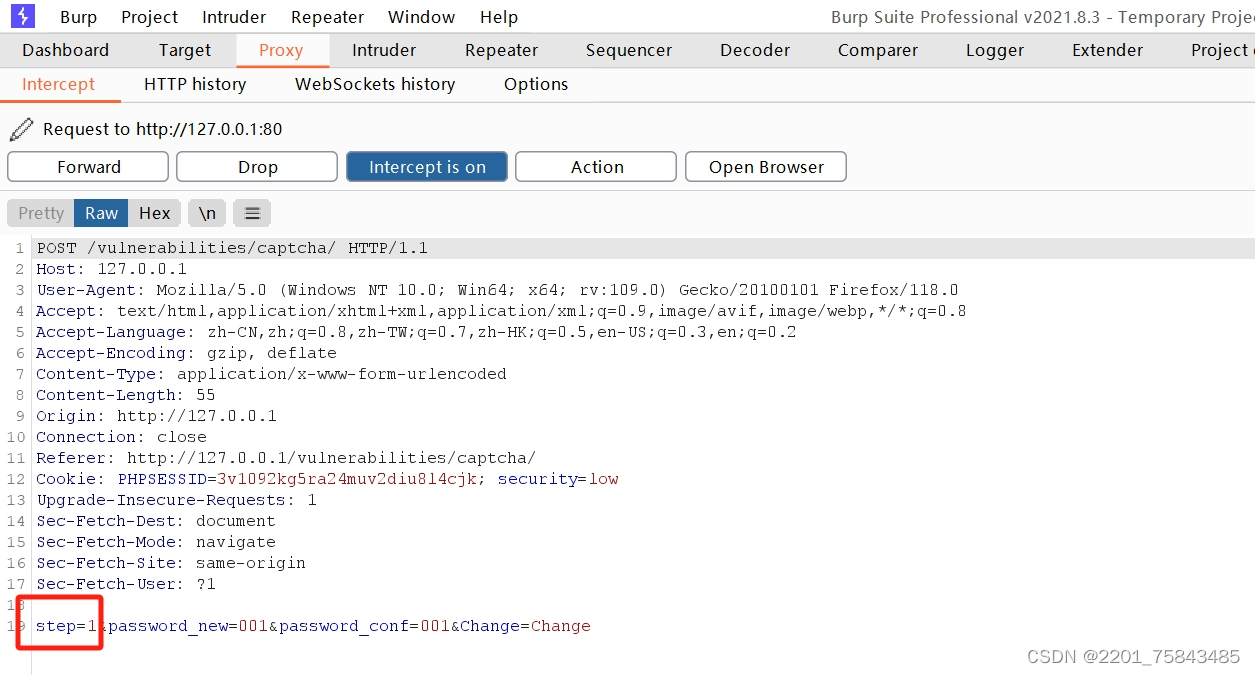Screen dimensions: 1255x675
Task: Click the POST /vulnerabilities/captcha/ request line
Action: (232, 248)
